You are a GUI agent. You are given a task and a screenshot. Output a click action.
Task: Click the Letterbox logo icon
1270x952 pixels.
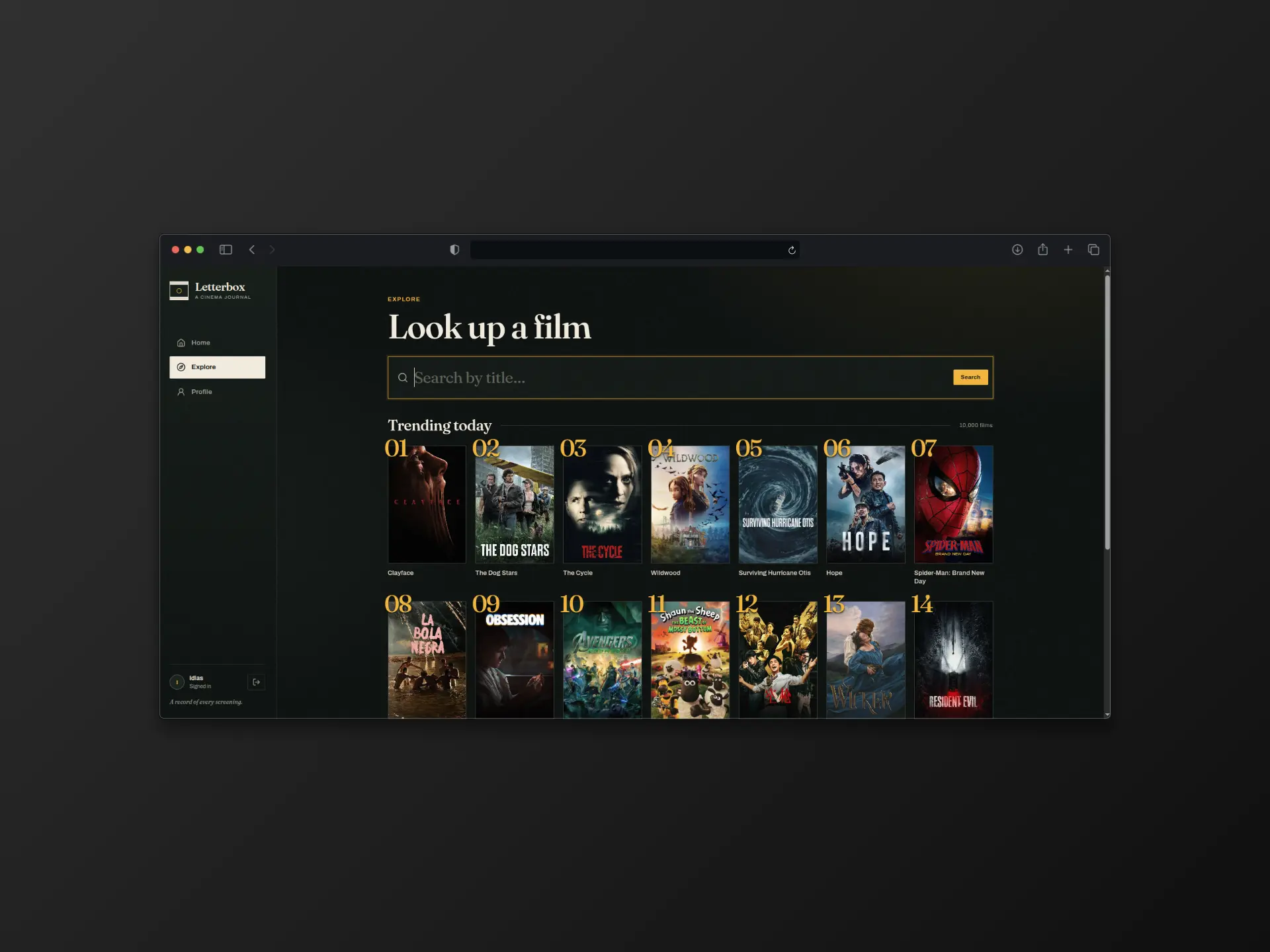click(x=179, y=290)
